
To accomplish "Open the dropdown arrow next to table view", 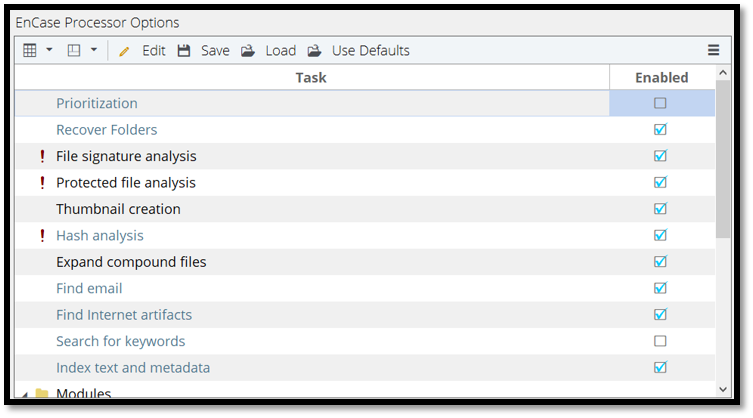I will tap(49, 50).
